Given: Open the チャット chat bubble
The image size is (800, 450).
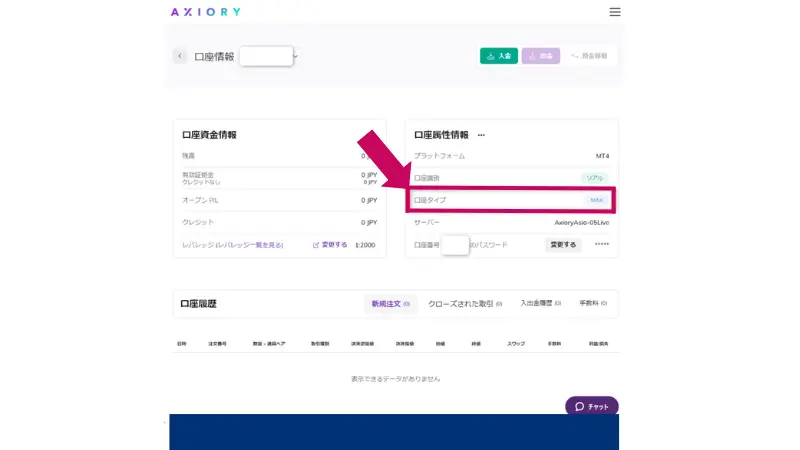Looking at the screenshot, I should click(x=592, y=406).
